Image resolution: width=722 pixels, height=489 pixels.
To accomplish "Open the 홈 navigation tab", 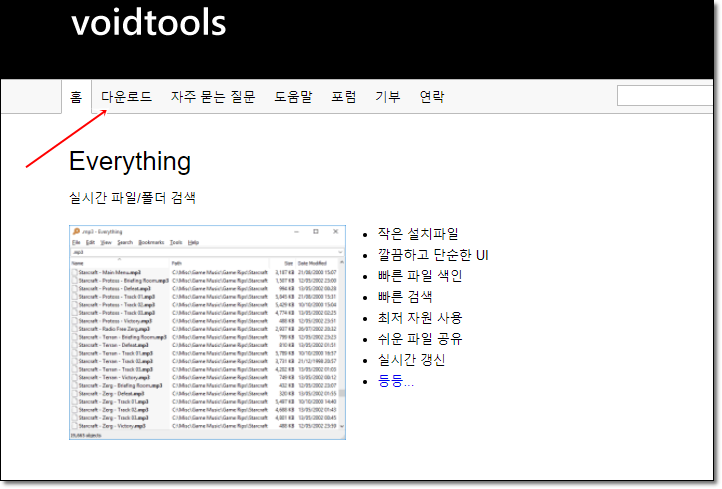I will 76,97.
